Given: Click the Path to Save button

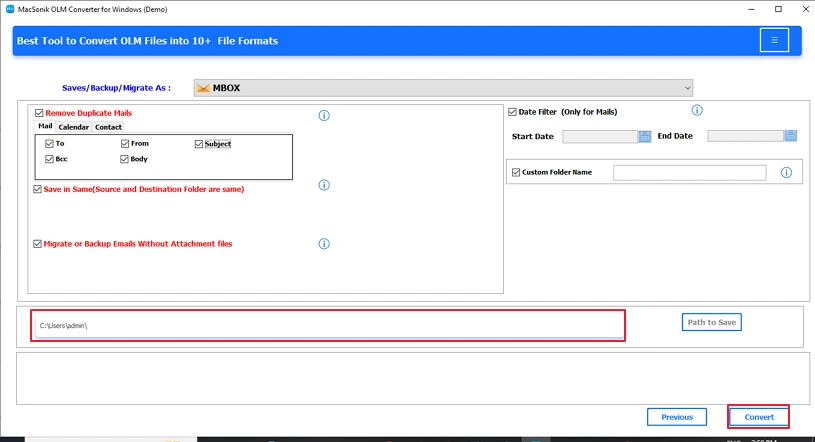Looking at the screenshot, I should coord(712,322).
